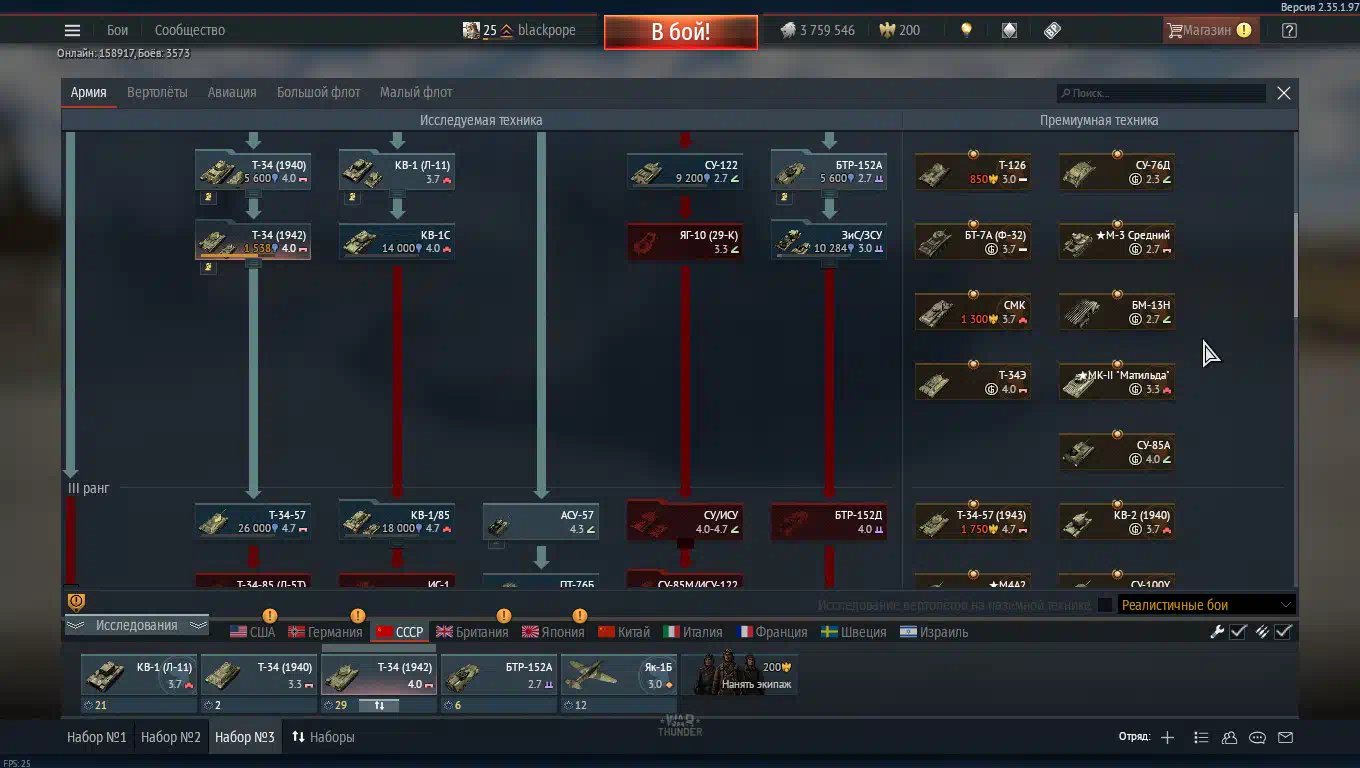Viewport: 1360px width, 768px height.
Task: Open the Бои menu
Action: pos(118,30)
